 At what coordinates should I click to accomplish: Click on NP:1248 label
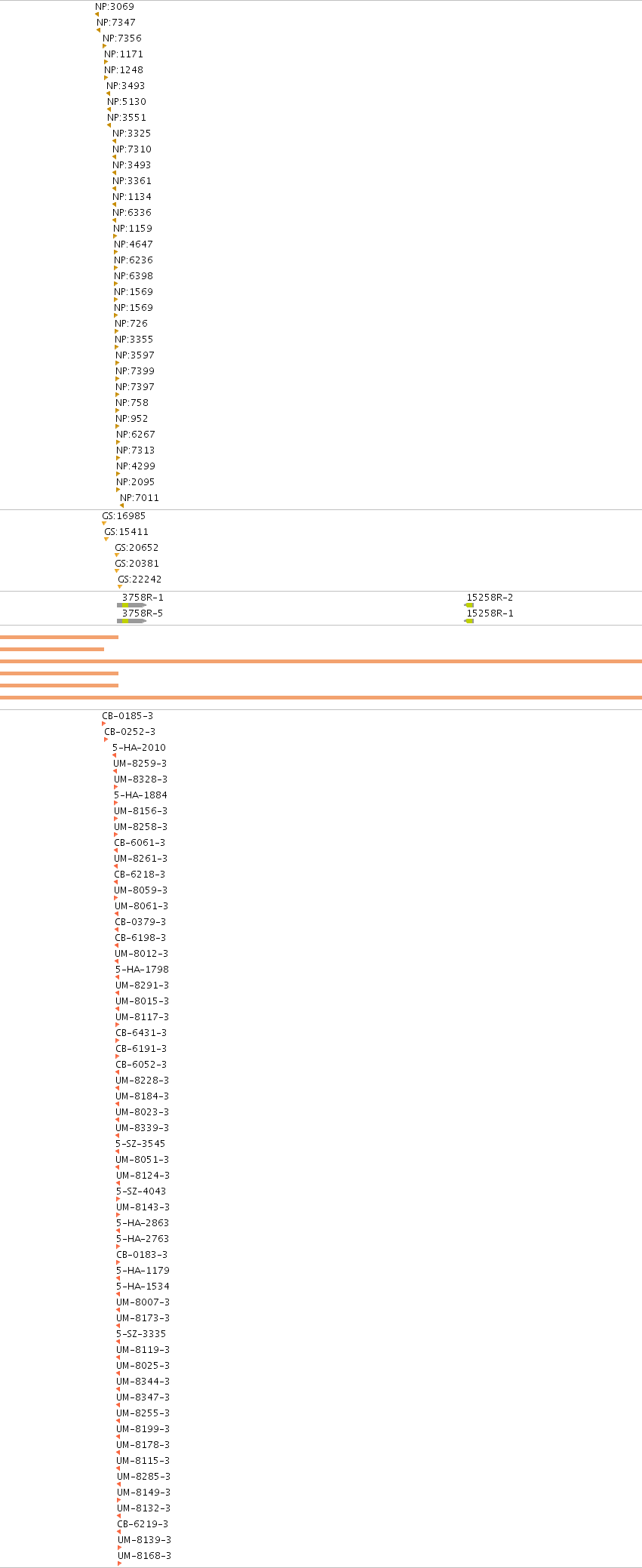[x=124, y=70]
